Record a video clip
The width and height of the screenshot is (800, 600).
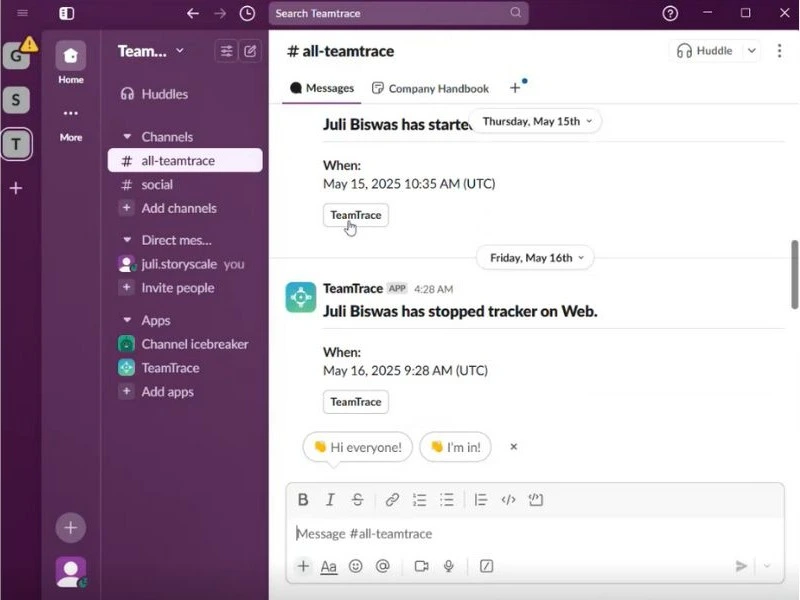pos(421,566)
